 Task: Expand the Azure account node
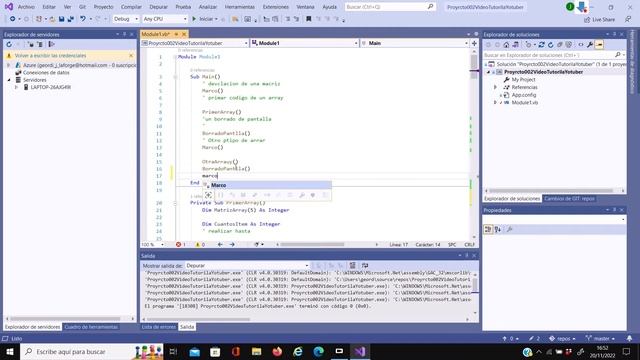pyautogui.click(x=9, y=65)
